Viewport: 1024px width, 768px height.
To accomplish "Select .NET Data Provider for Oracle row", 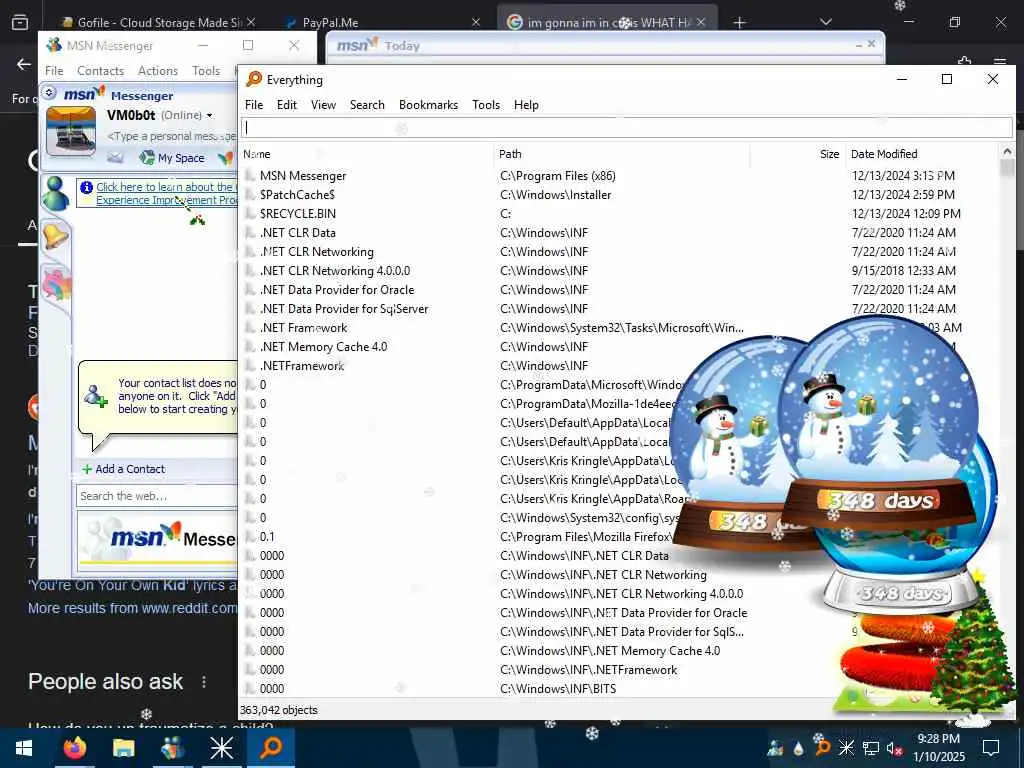I will click(x=618, y=289).
